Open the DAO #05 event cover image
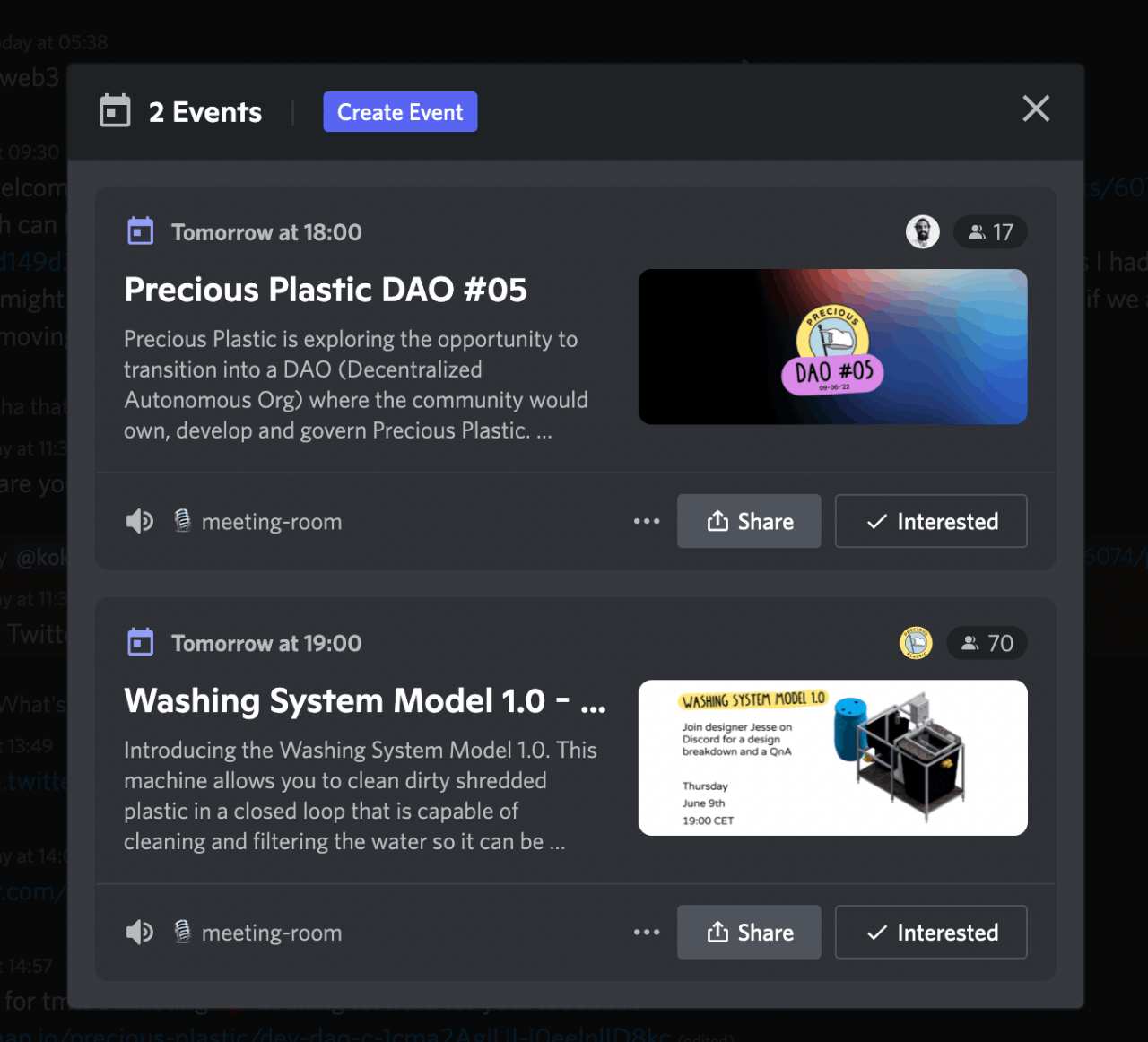This screenshot has width=1148, height=1042. coord(832,347)
